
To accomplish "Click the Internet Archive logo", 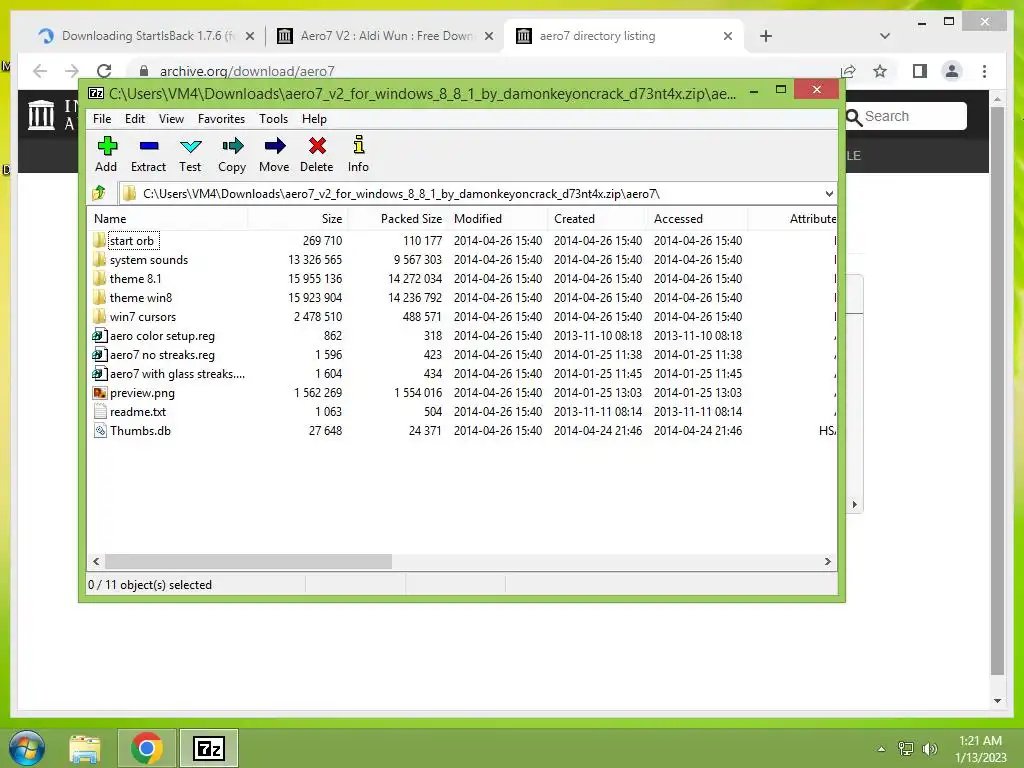I will 41,115.
